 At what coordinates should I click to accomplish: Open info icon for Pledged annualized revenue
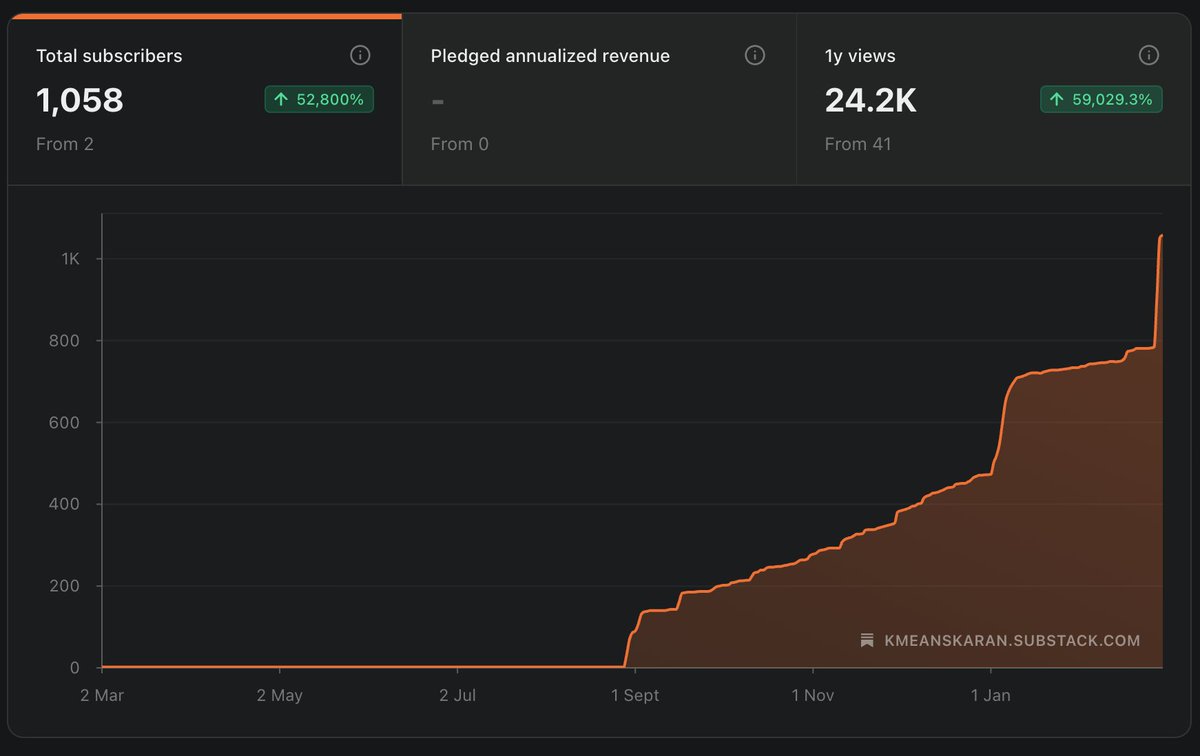tap(755, 55)
